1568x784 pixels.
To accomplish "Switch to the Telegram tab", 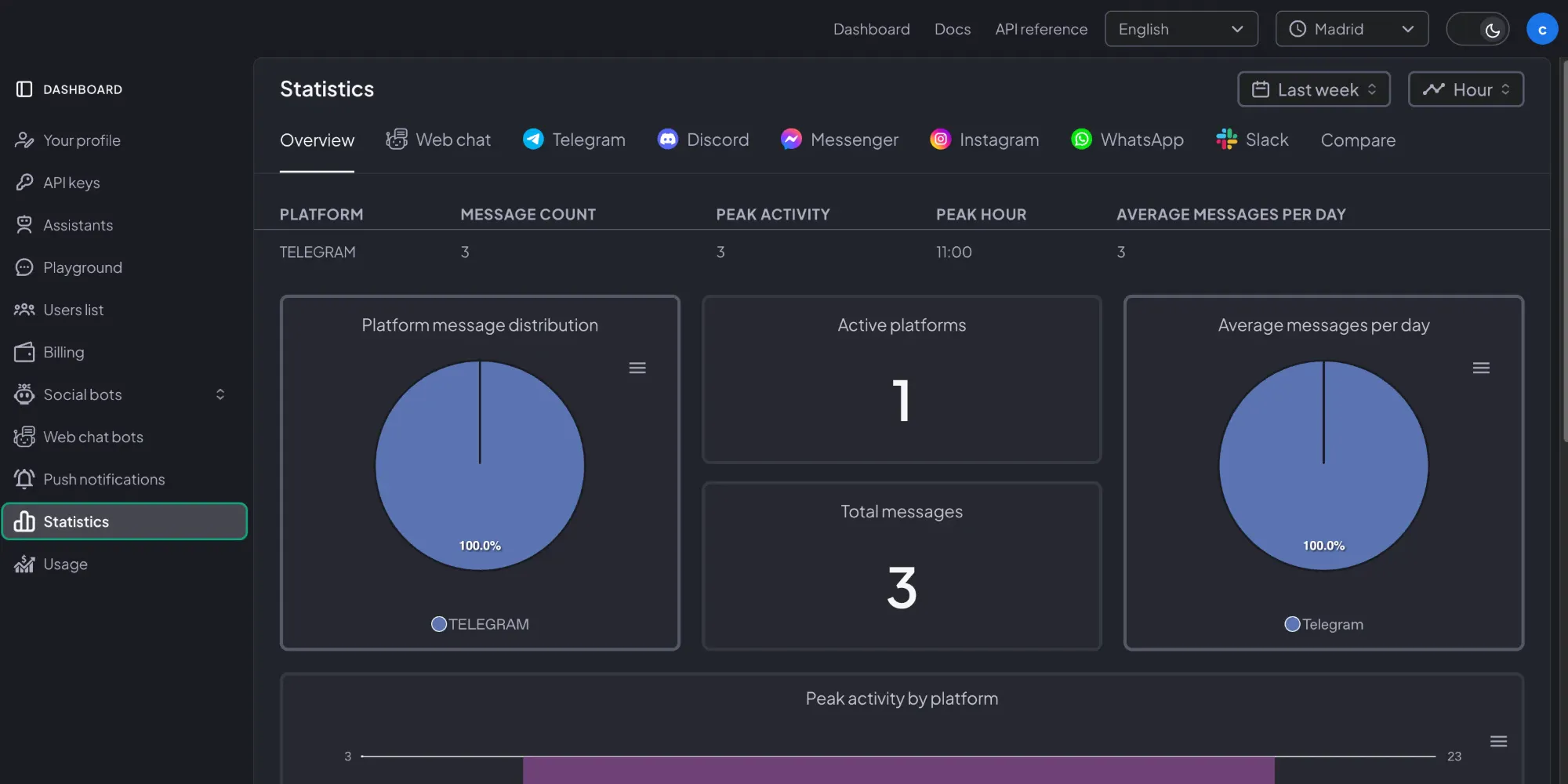I will 574,140.
